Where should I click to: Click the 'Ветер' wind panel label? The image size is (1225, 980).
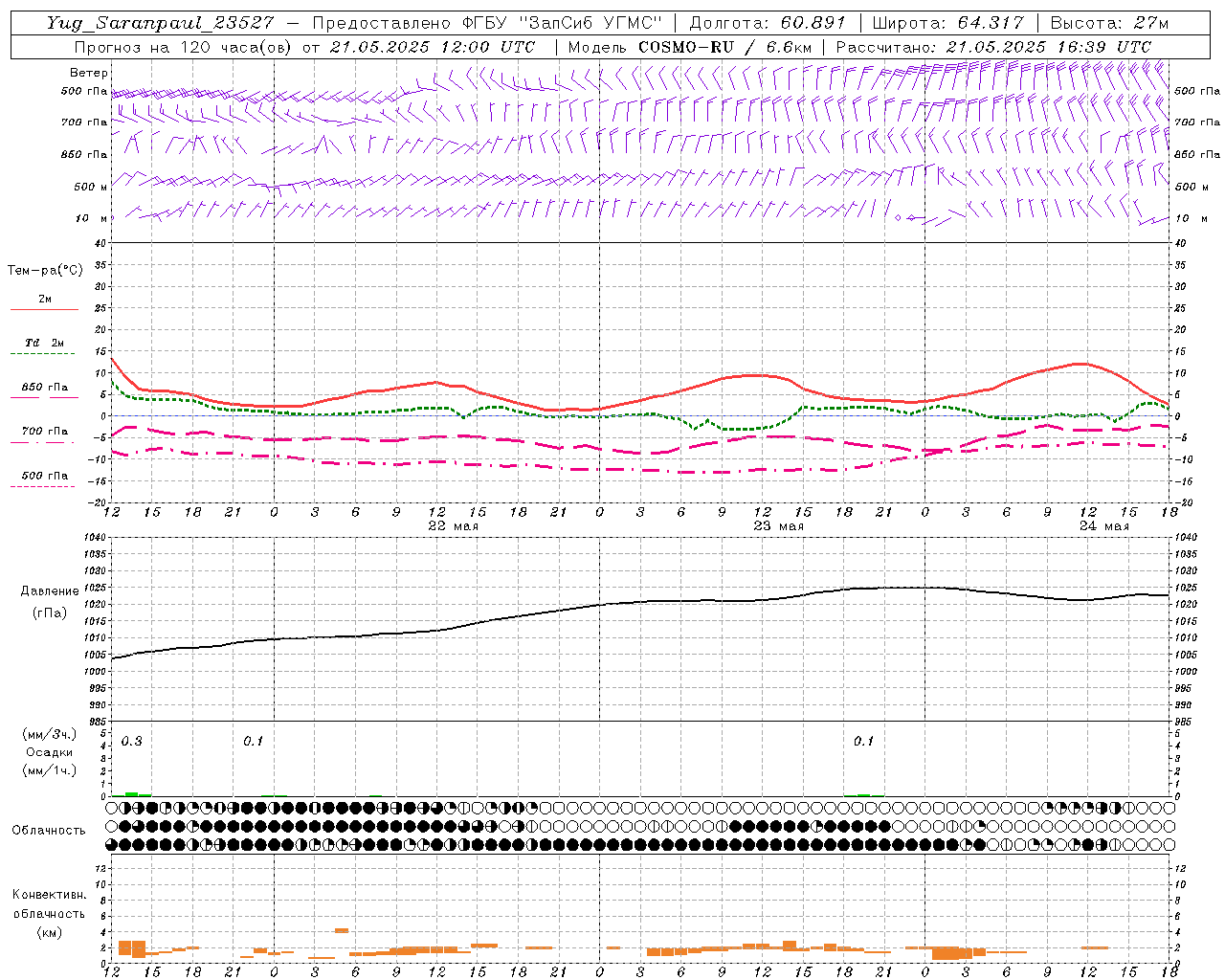click(x=89, y=73)
